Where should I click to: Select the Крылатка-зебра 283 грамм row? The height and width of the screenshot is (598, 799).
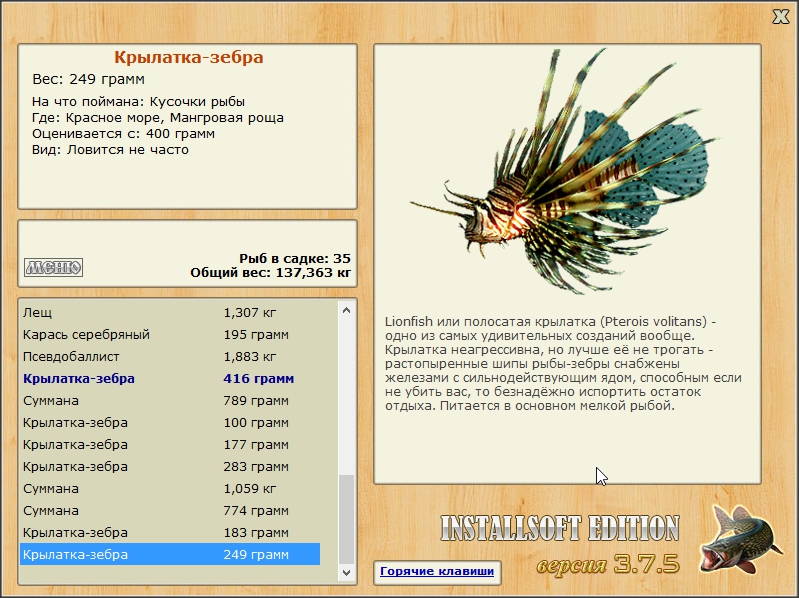[170, 466]
